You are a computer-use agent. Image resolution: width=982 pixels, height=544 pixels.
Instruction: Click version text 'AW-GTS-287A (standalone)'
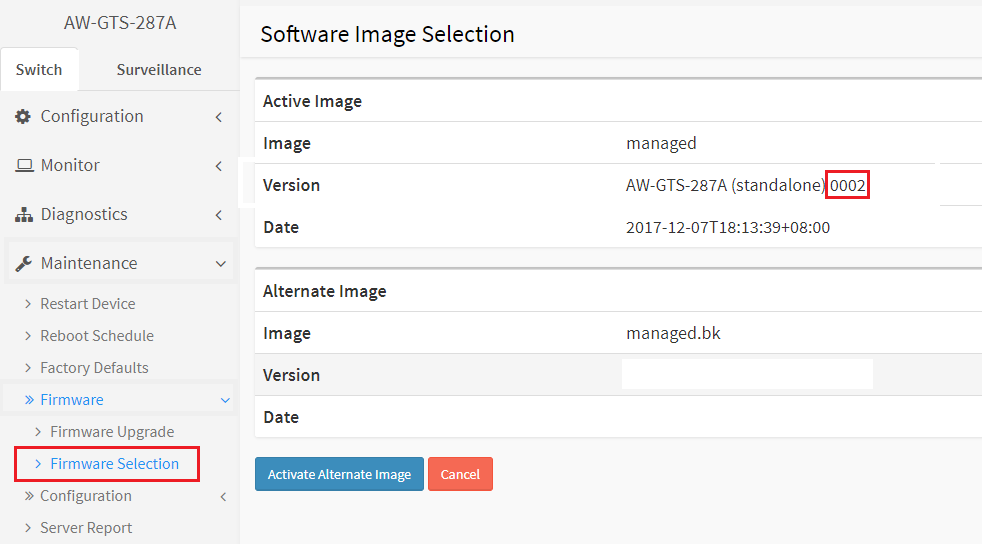click(726, 185)
